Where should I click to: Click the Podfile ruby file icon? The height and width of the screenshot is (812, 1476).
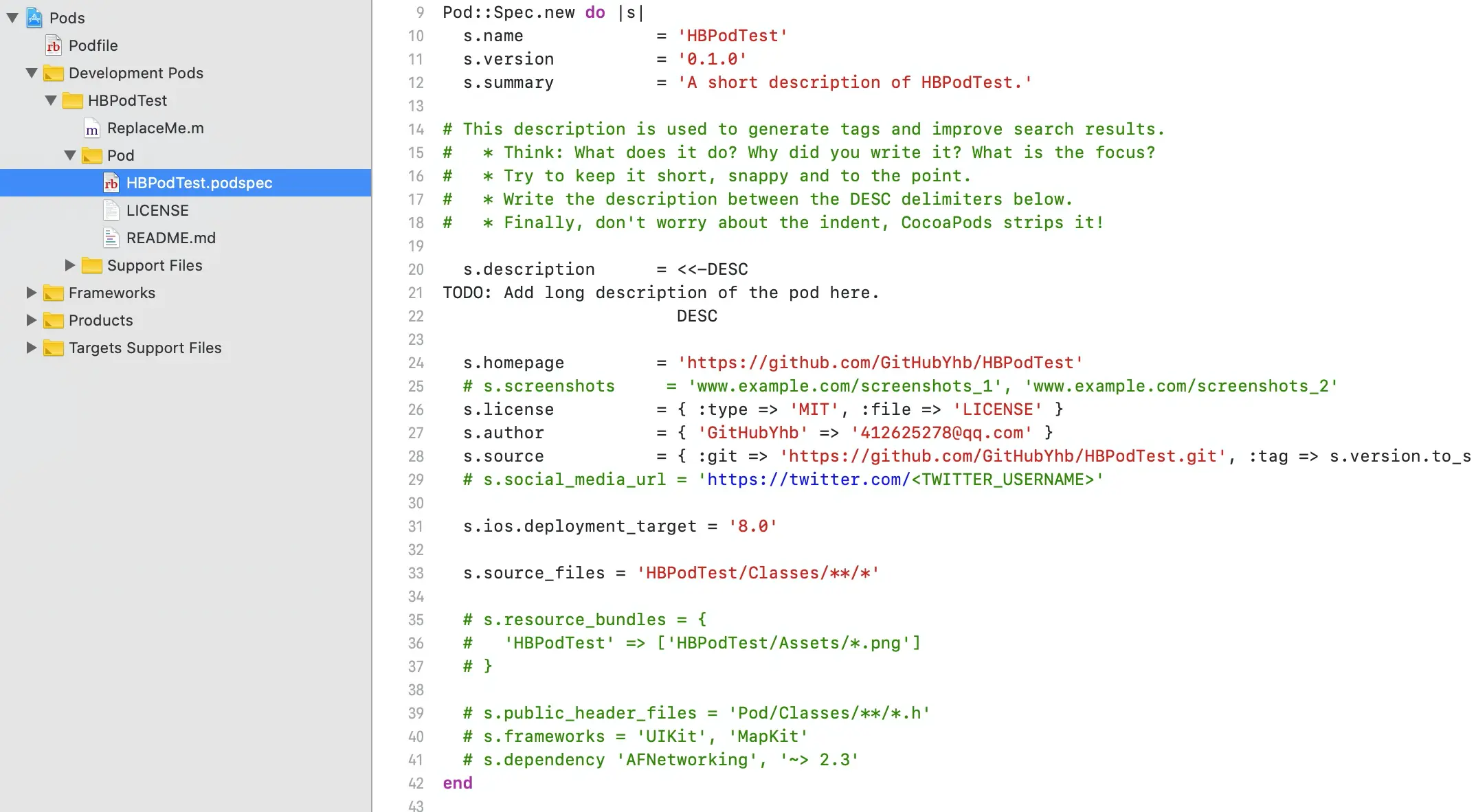click(54, 45)
